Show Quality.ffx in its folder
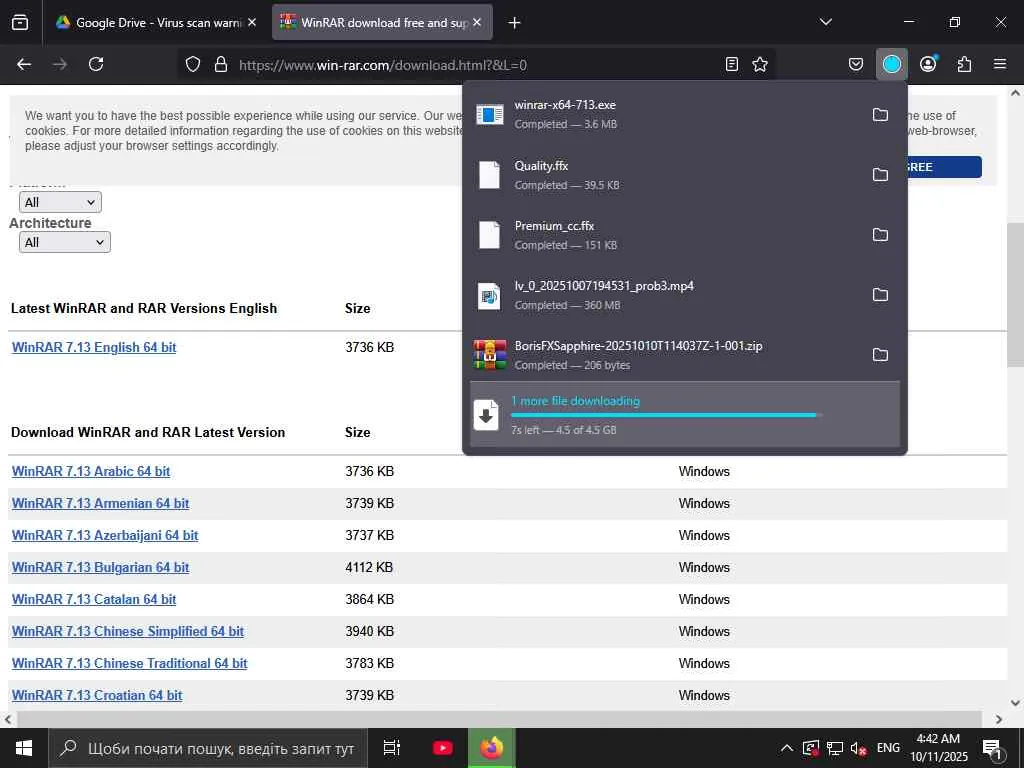The height and width of the screenshot is (768, 1024). coord(880,174)
